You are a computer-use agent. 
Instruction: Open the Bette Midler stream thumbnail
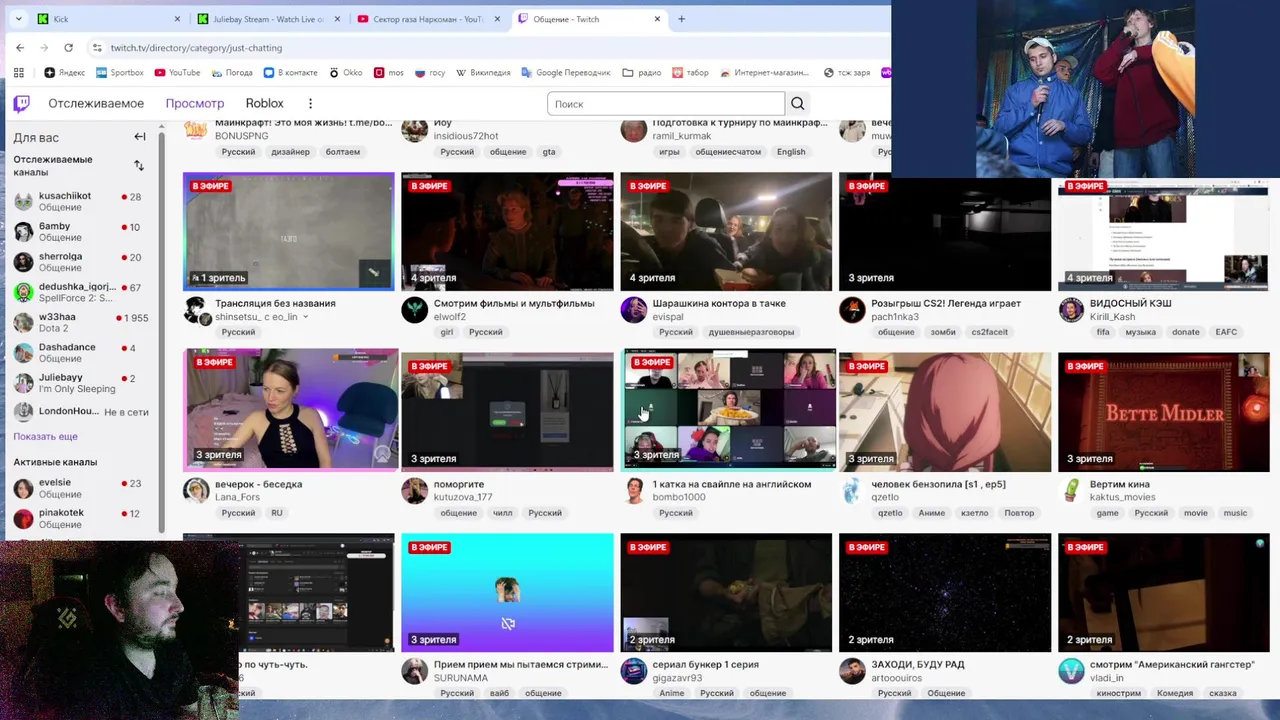tap(1164, 412)
